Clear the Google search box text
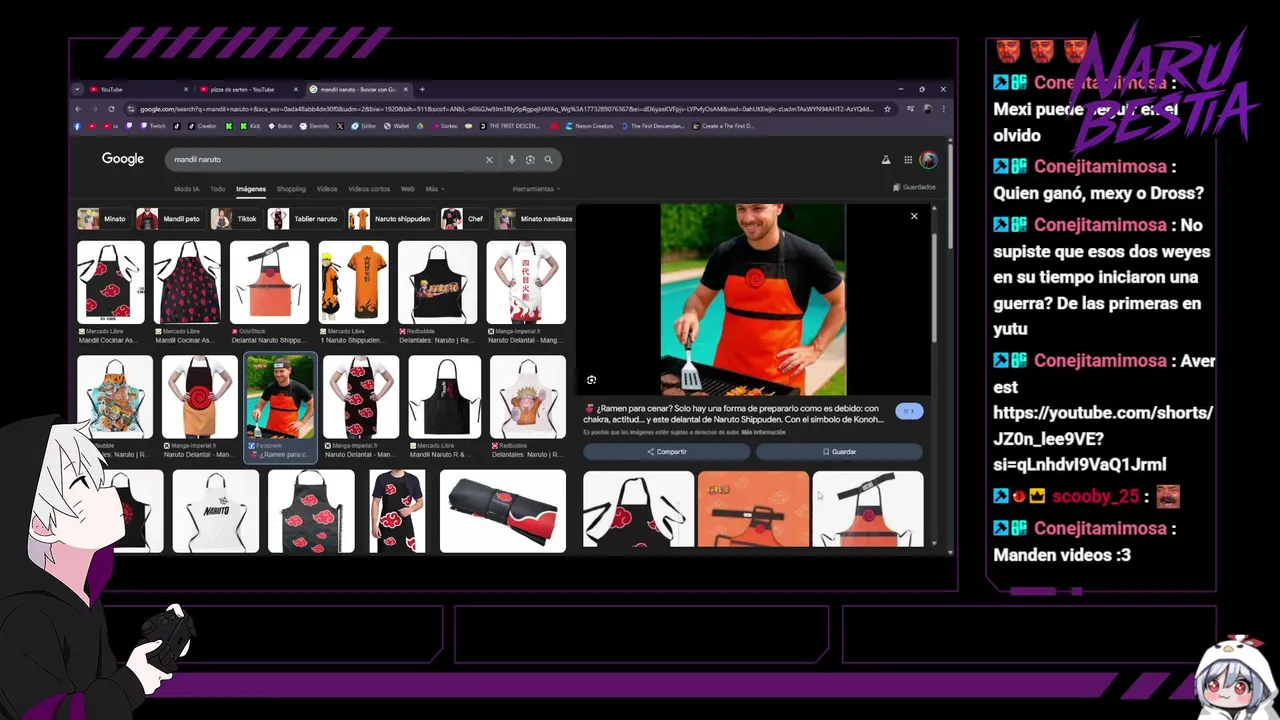The height and width of the screenshot is (720, 1280). [489, 160]
